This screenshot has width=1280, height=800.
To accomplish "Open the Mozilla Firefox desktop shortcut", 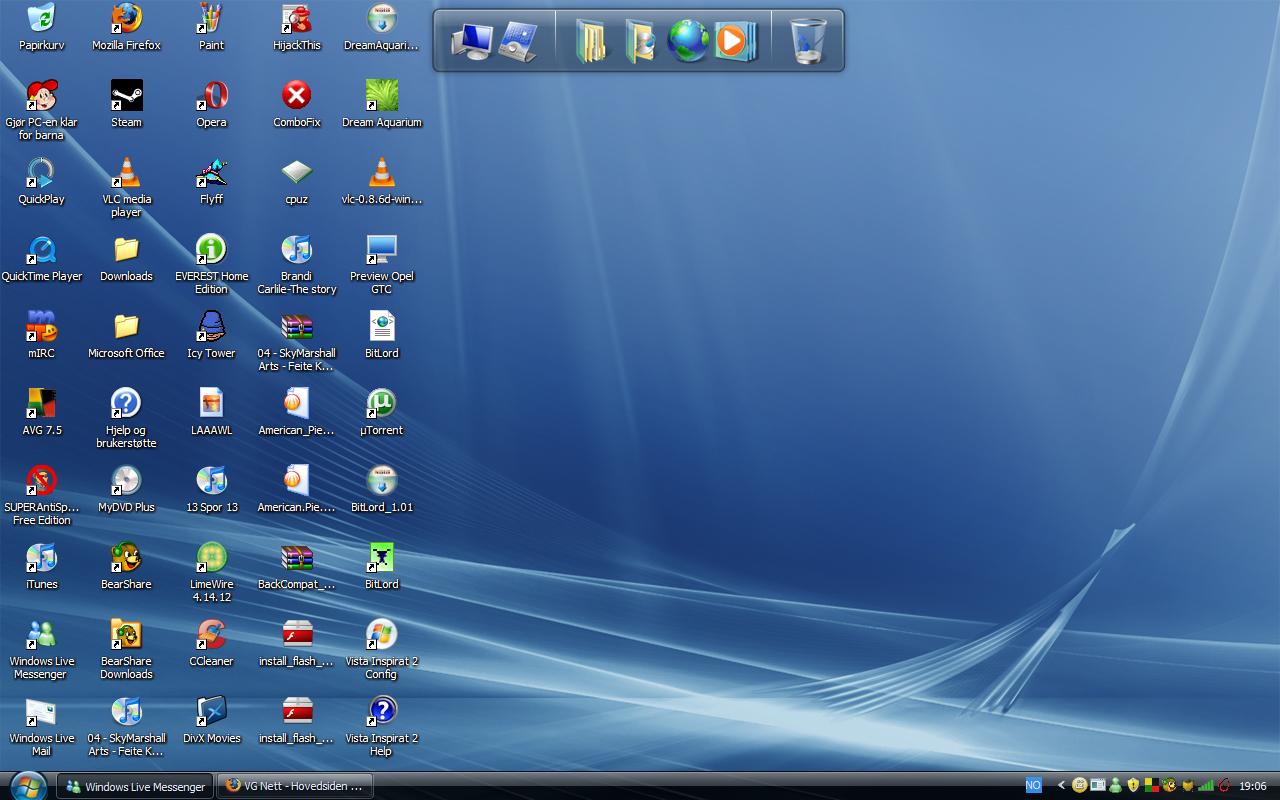I will (x=126, y=20).
